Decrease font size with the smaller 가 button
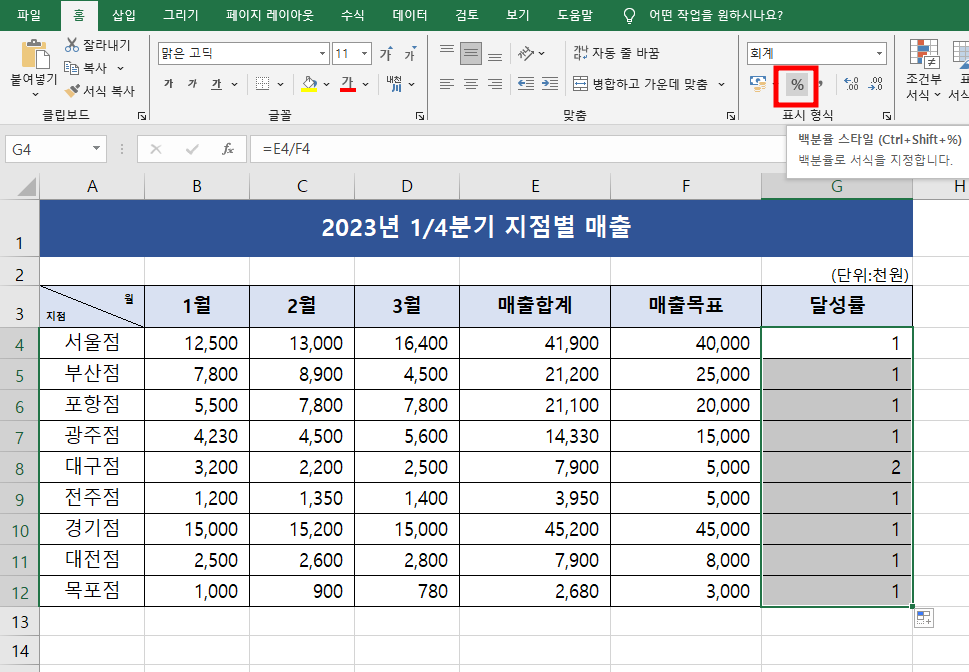Viewport: 969px width, 672px height. tap(410, 54)
